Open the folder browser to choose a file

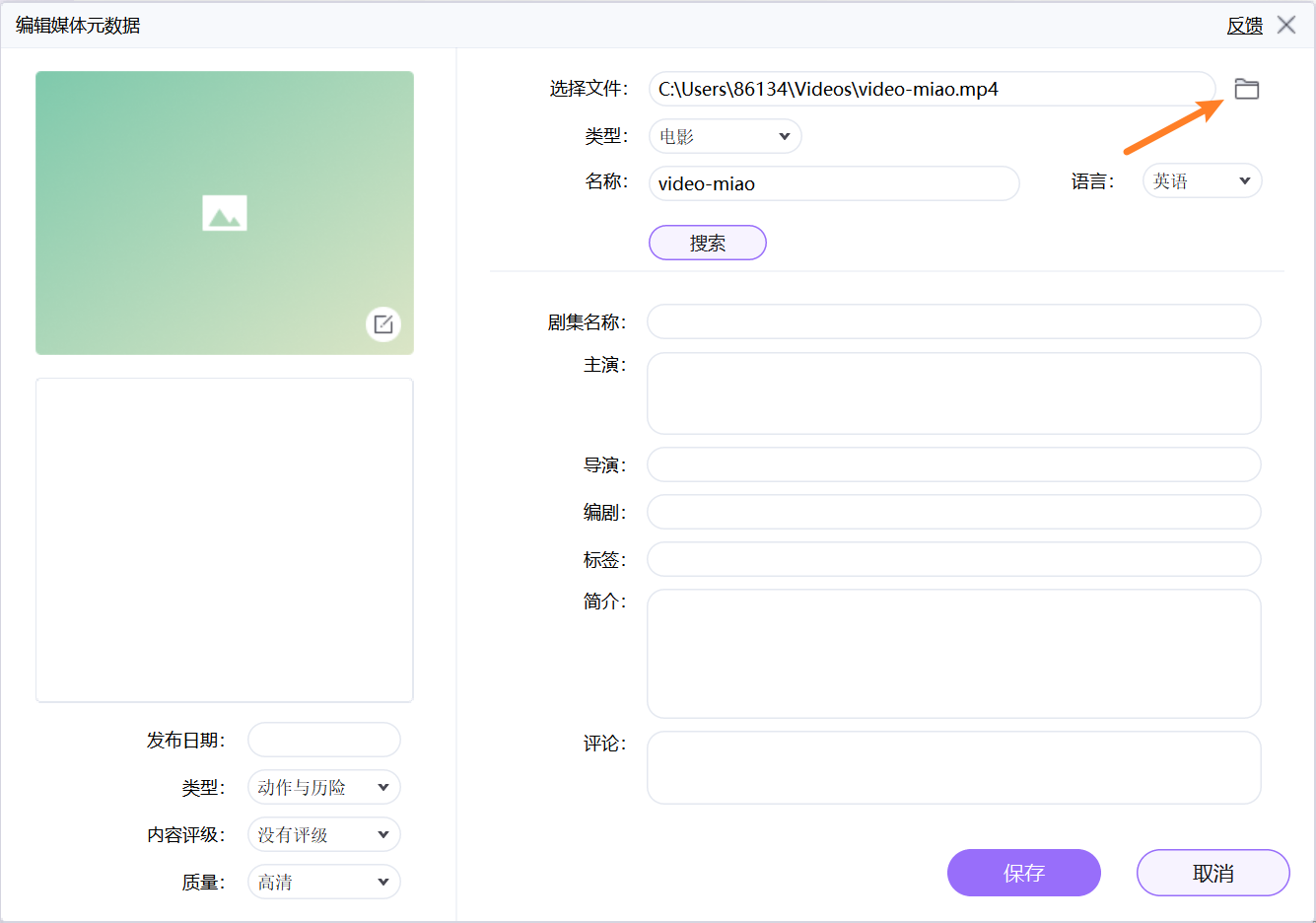[1247, 89]
